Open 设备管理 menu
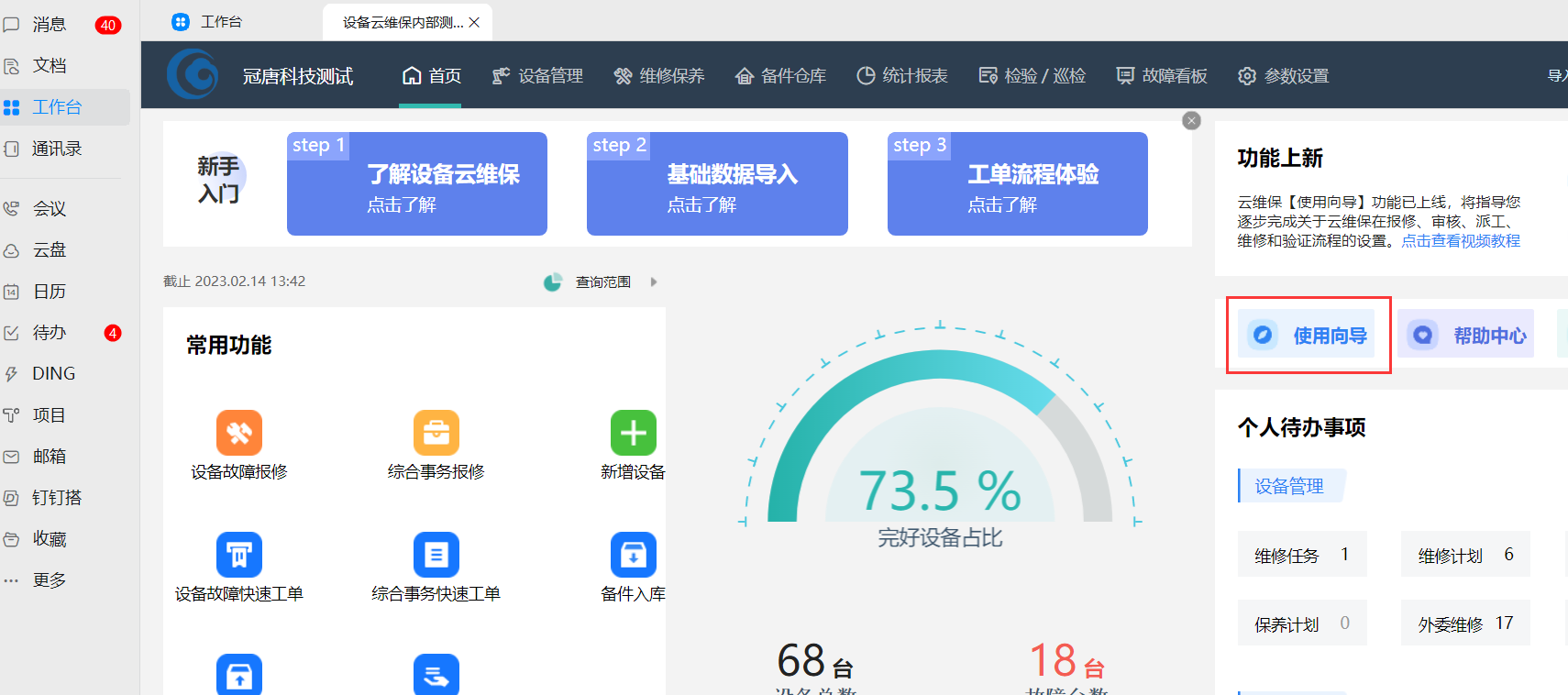This screenshot has width=1568, height=695. click(x=537, y=76)
